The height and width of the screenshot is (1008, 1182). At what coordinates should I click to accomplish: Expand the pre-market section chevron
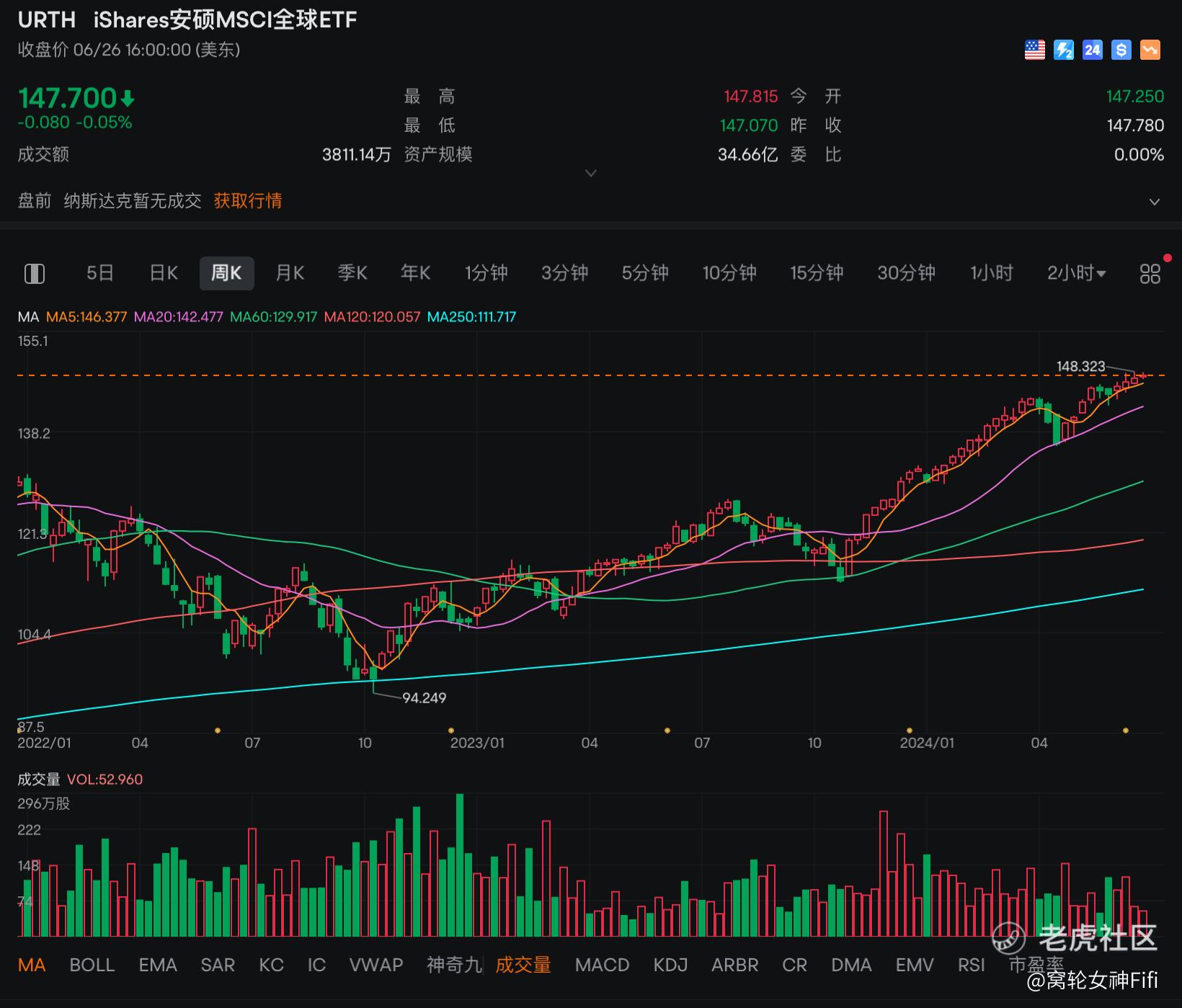(x=1154, y=202)
